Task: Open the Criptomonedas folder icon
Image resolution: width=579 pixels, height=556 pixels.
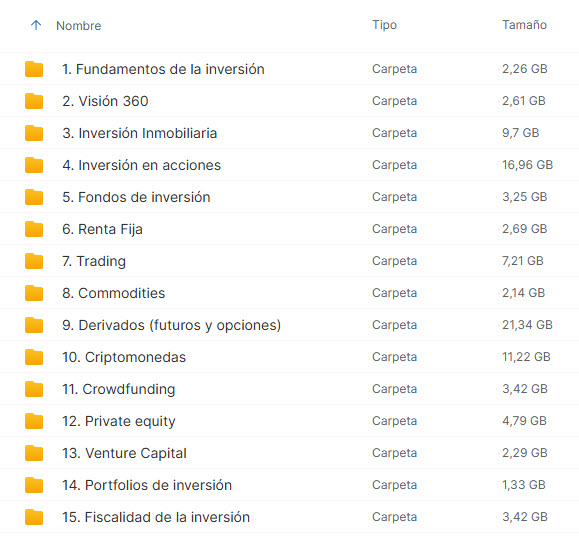Action: pyautogui.click(x=34, y=357)
